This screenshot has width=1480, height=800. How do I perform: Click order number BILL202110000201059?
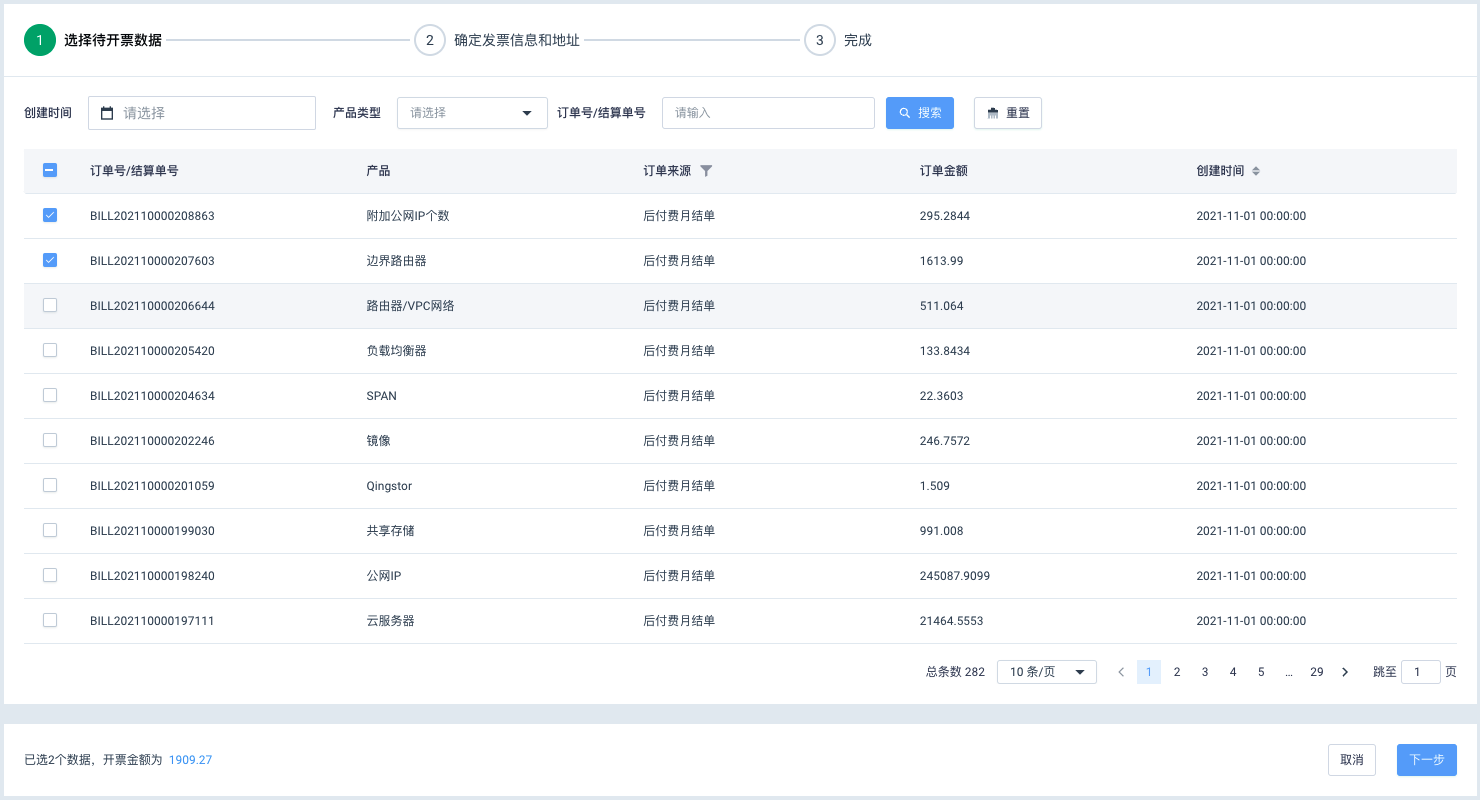pos(152,486)
